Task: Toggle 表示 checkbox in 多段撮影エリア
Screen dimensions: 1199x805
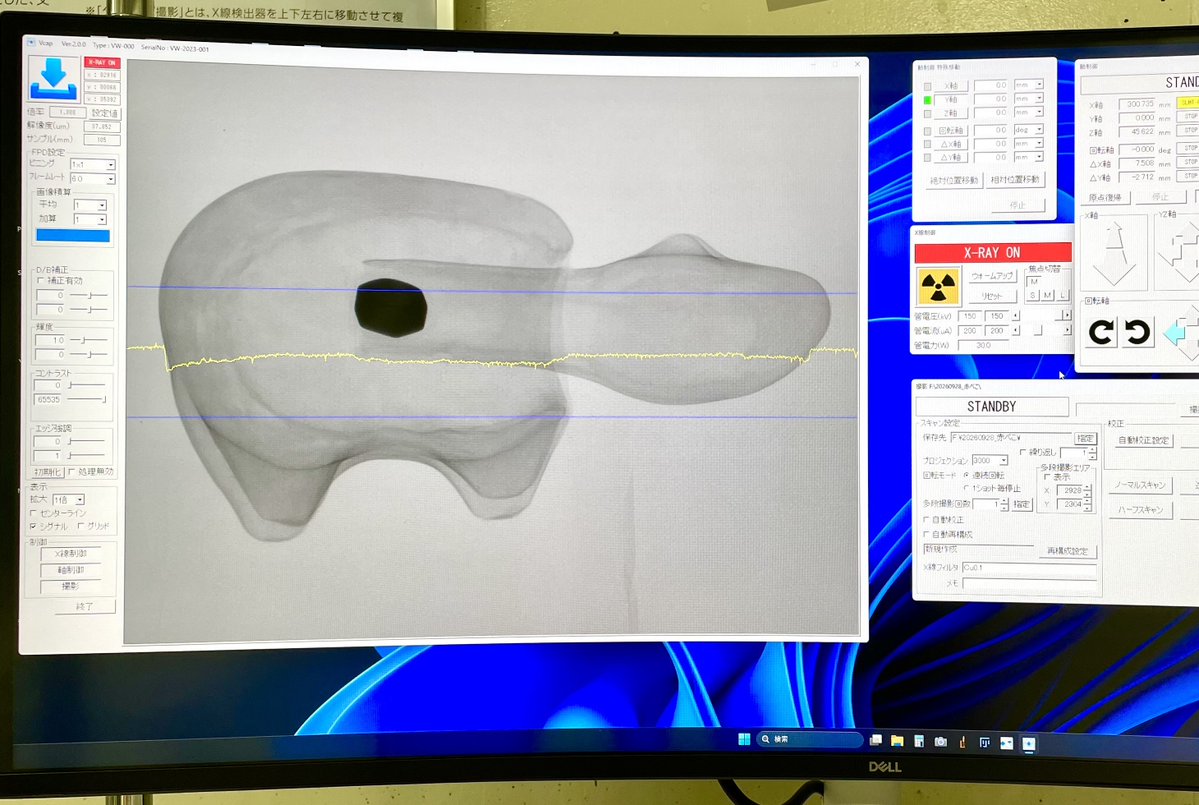Action: coord(1048,477)
